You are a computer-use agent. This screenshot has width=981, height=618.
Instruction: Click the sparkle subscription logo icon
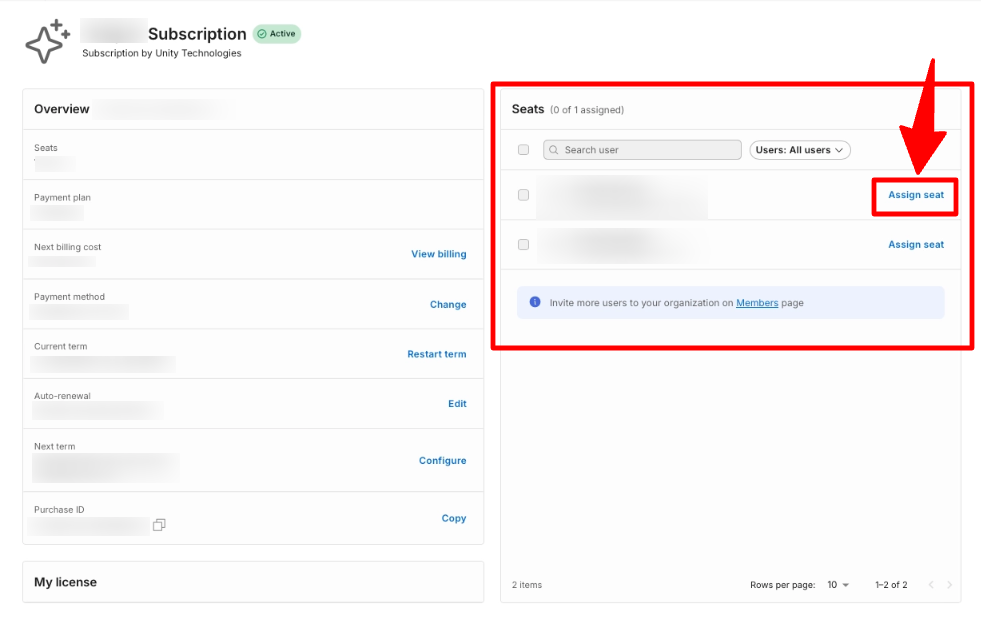48,41
